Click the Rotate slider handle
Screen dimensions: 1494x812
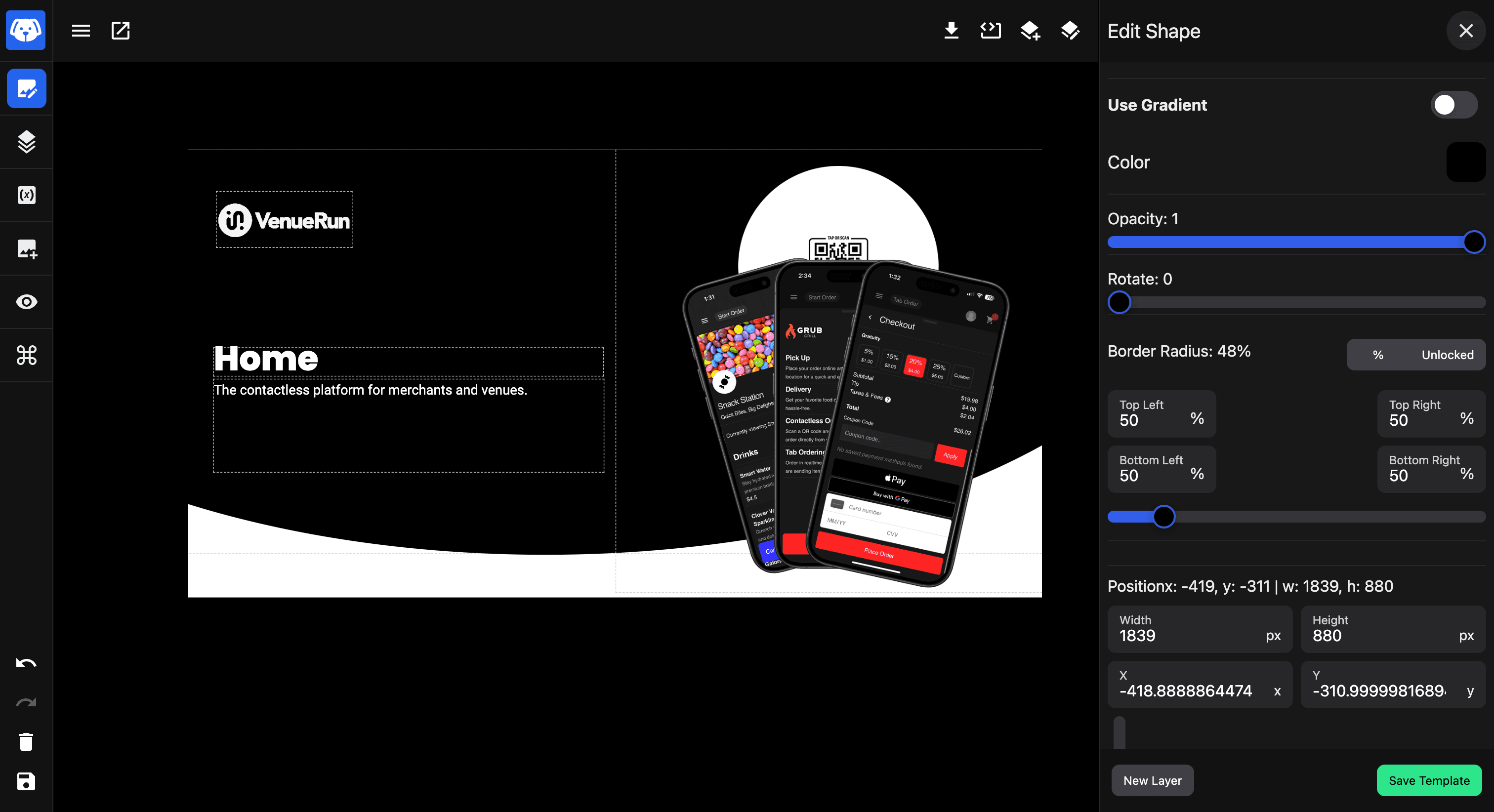tap(1120, 302)
